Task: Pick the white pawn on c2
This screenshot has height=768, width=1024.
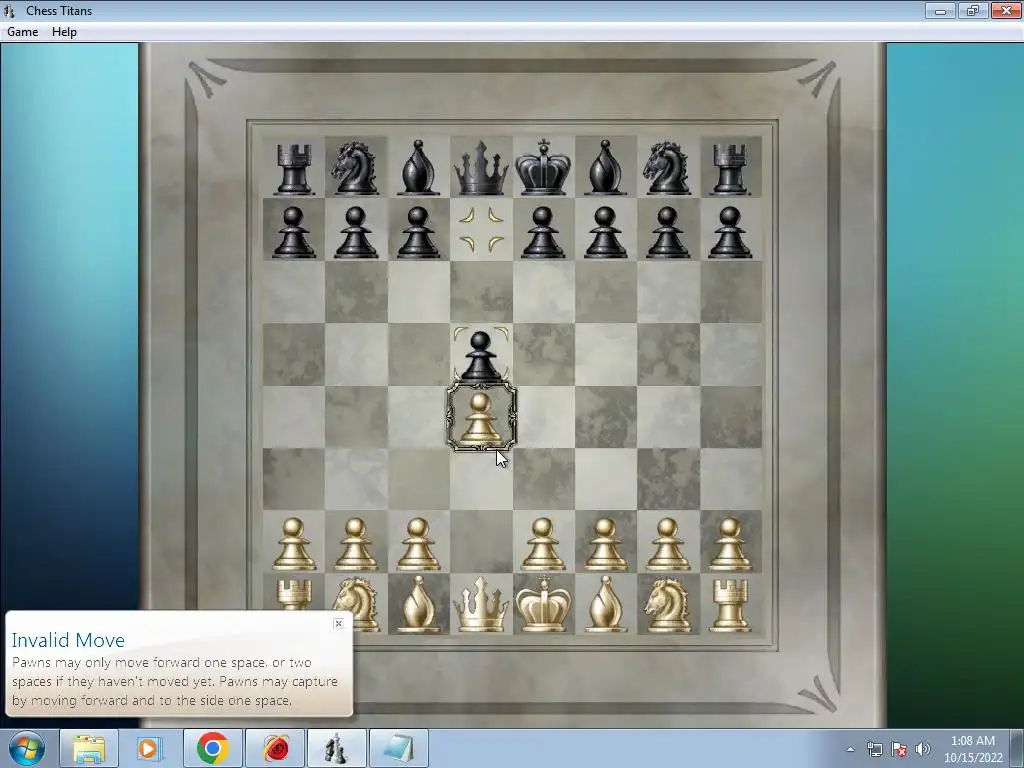Action: (418, 544)
